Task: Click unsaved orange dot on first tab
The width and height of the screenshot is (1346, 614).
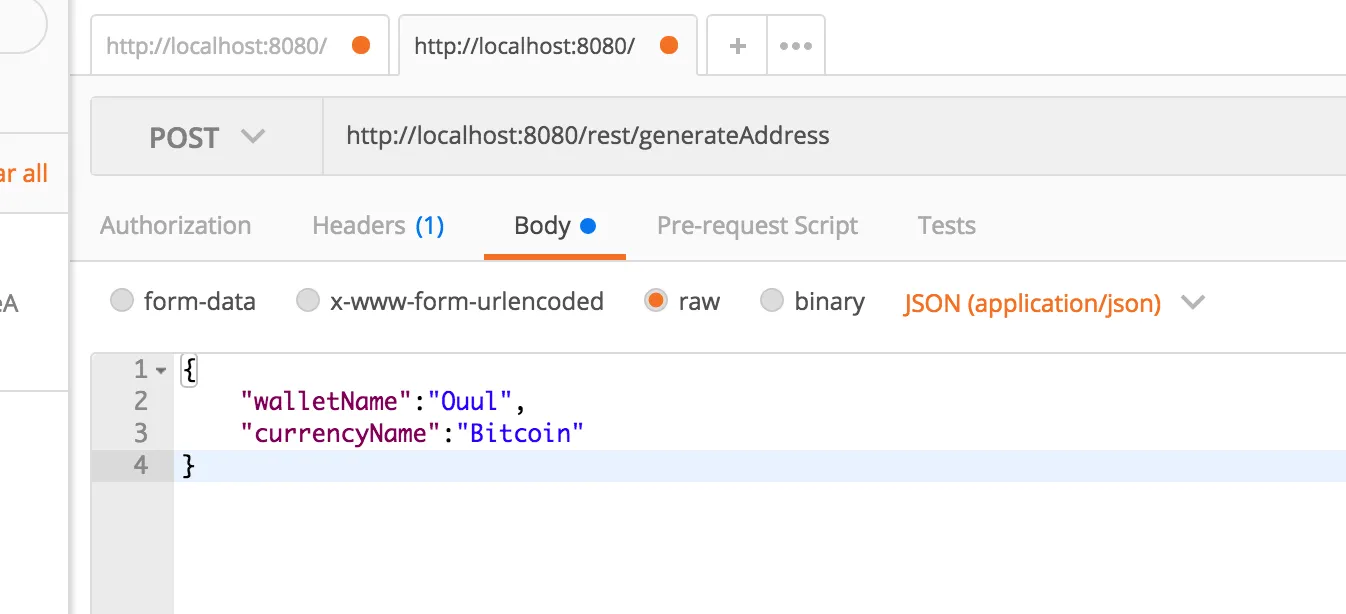Action: pos(361,45)
